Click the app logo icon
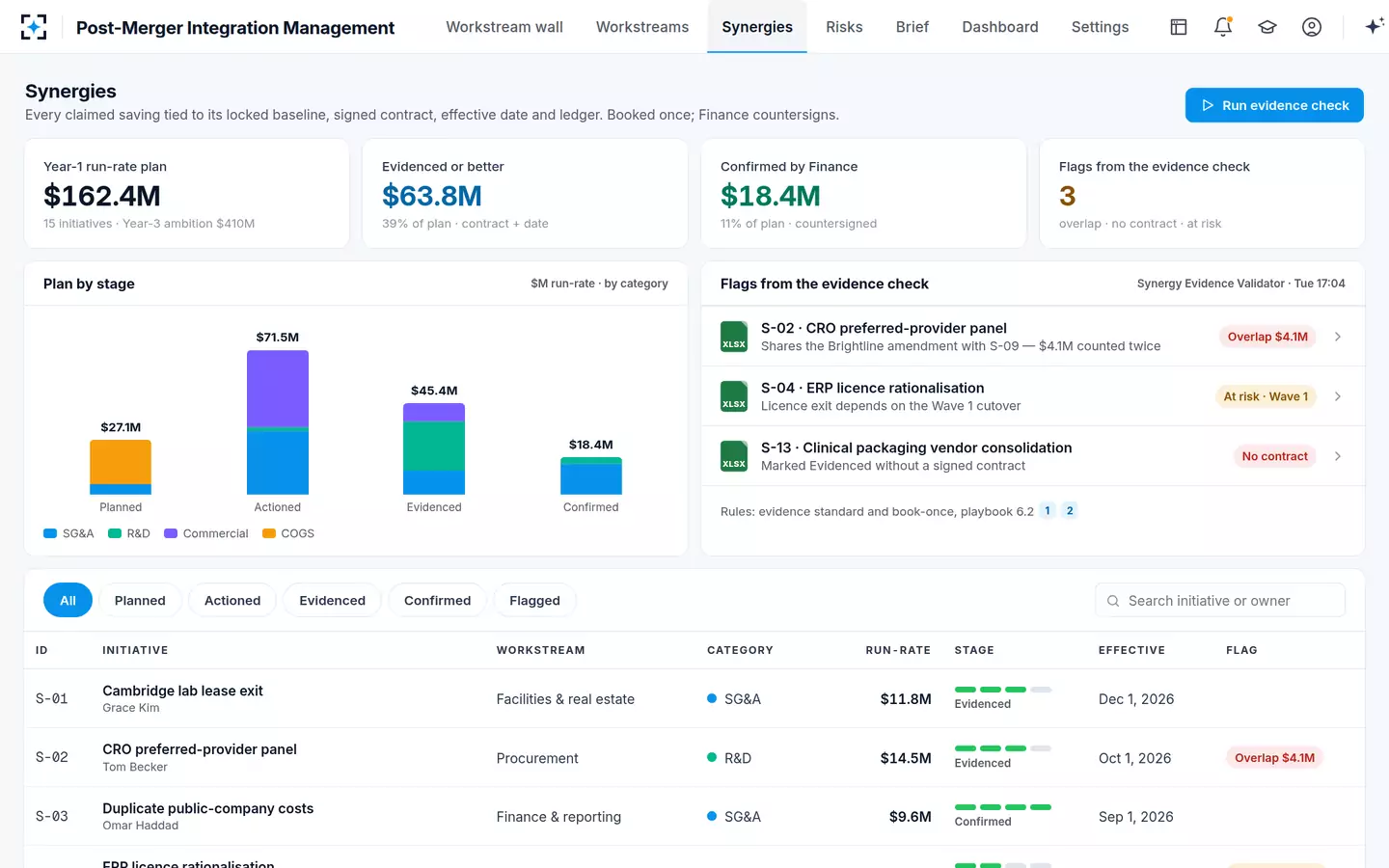The image size is (1389, 868). (34, 27)
